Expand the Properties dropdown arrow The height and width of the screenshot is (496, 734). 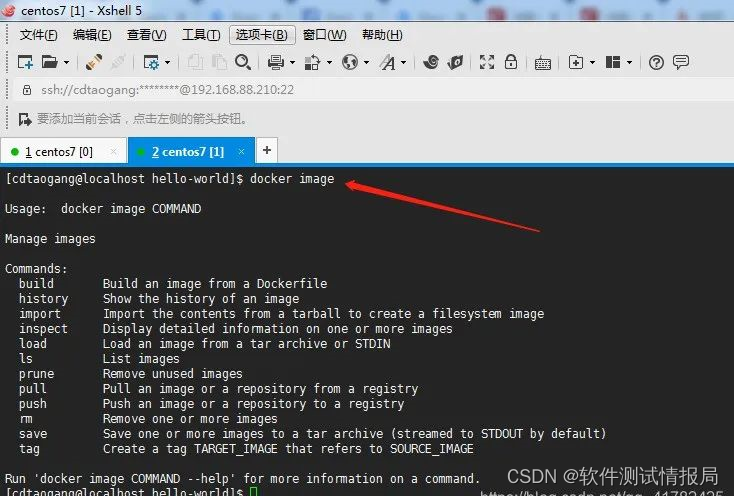point(167,62)
